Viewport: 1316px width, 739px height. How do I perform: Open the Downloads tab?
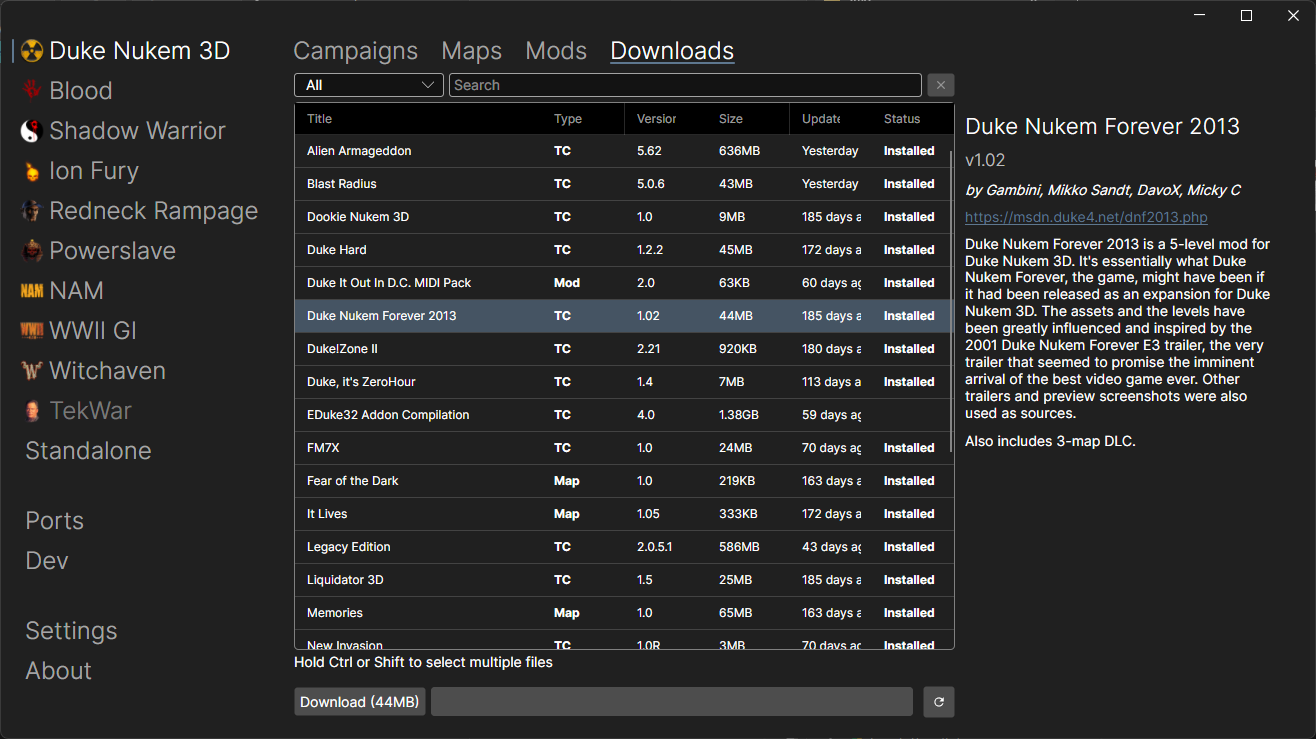[672, 51]
